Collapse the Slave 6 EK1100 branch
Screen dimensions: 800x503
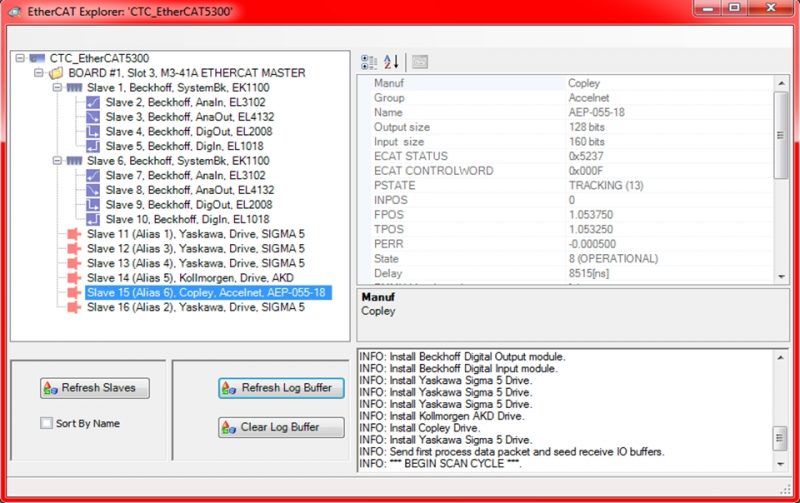57,160
